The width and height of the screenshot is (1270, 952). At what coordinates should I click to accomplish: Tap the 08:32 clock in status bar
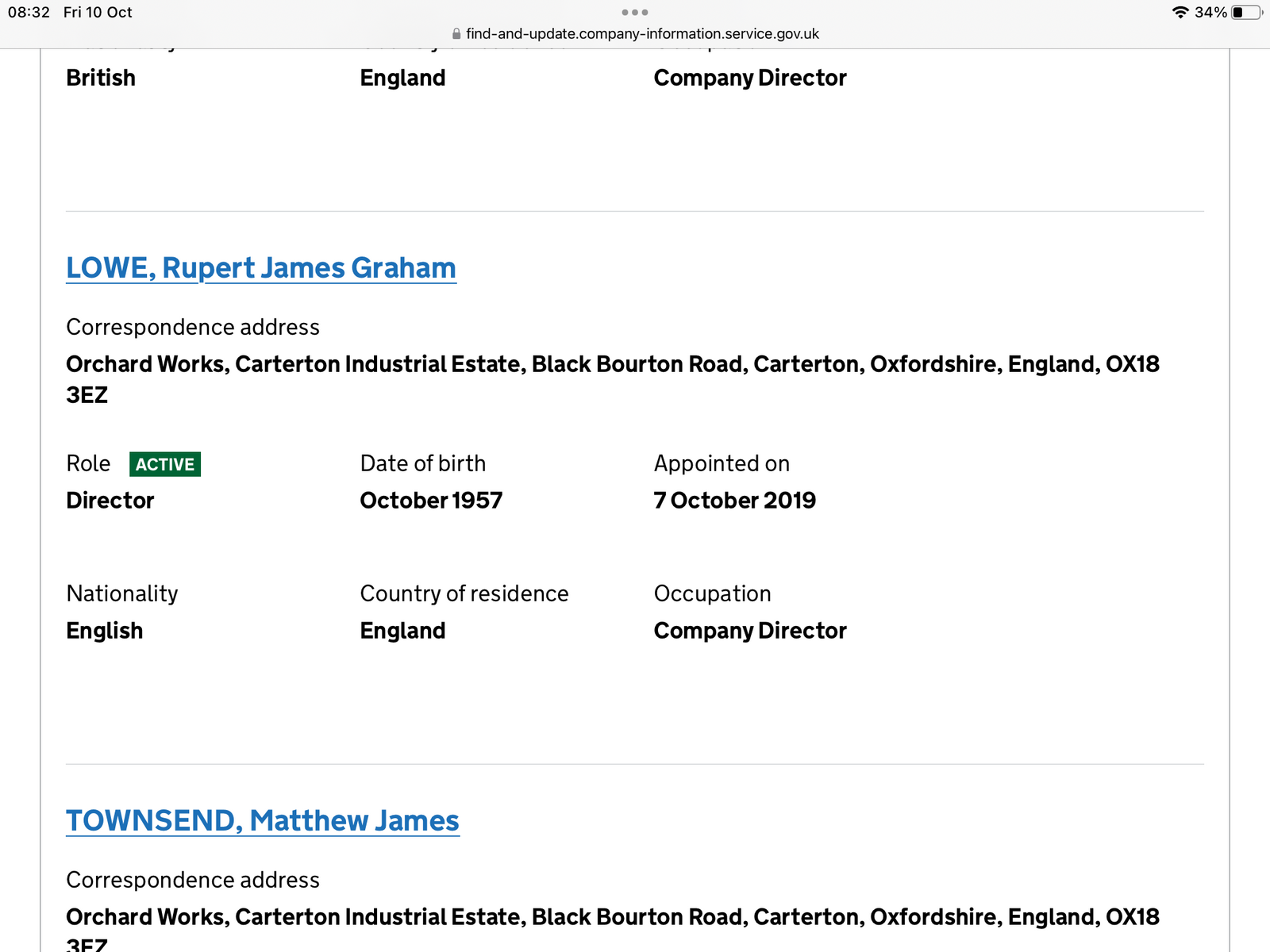point(29,13)
